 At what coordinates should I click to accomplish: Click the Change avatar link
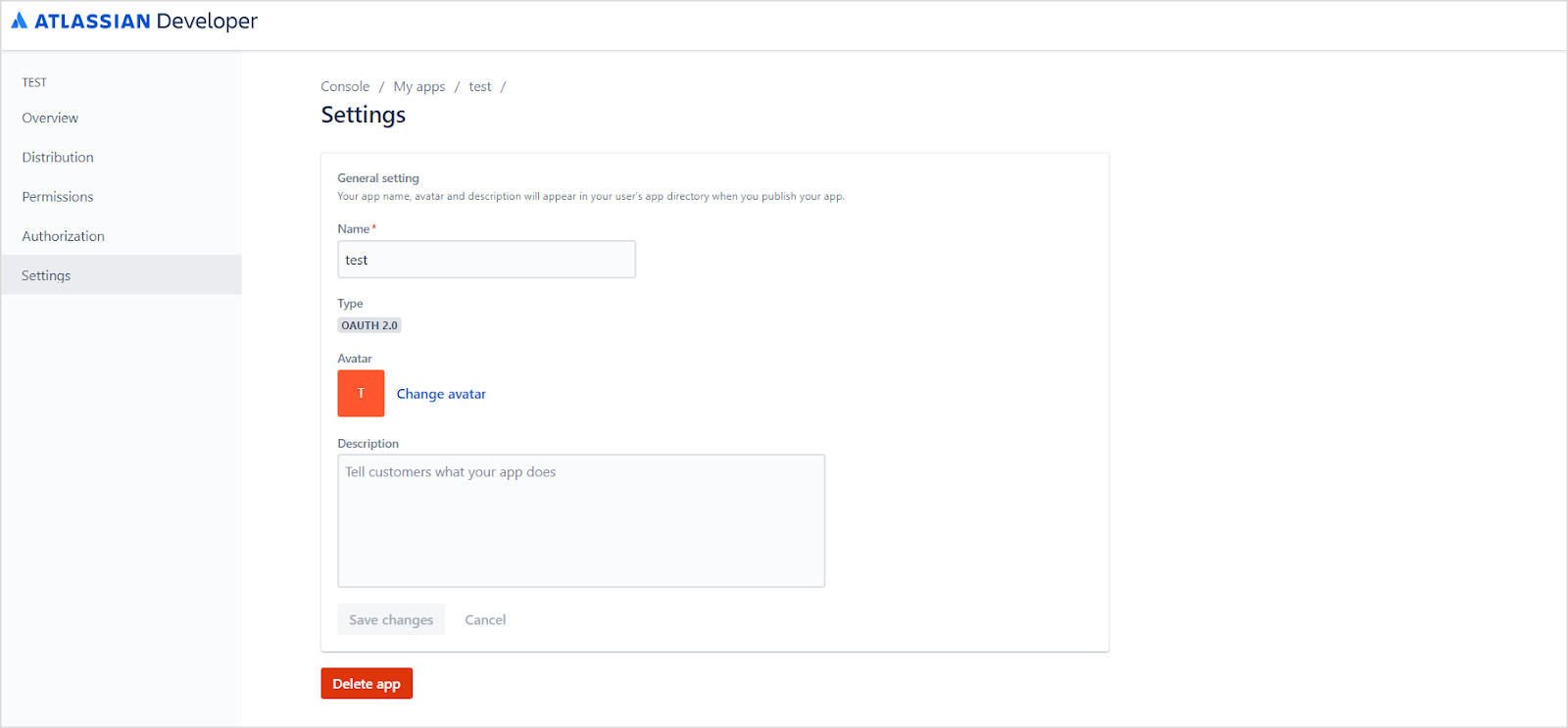pyautogui.click(x=441, y=394)
